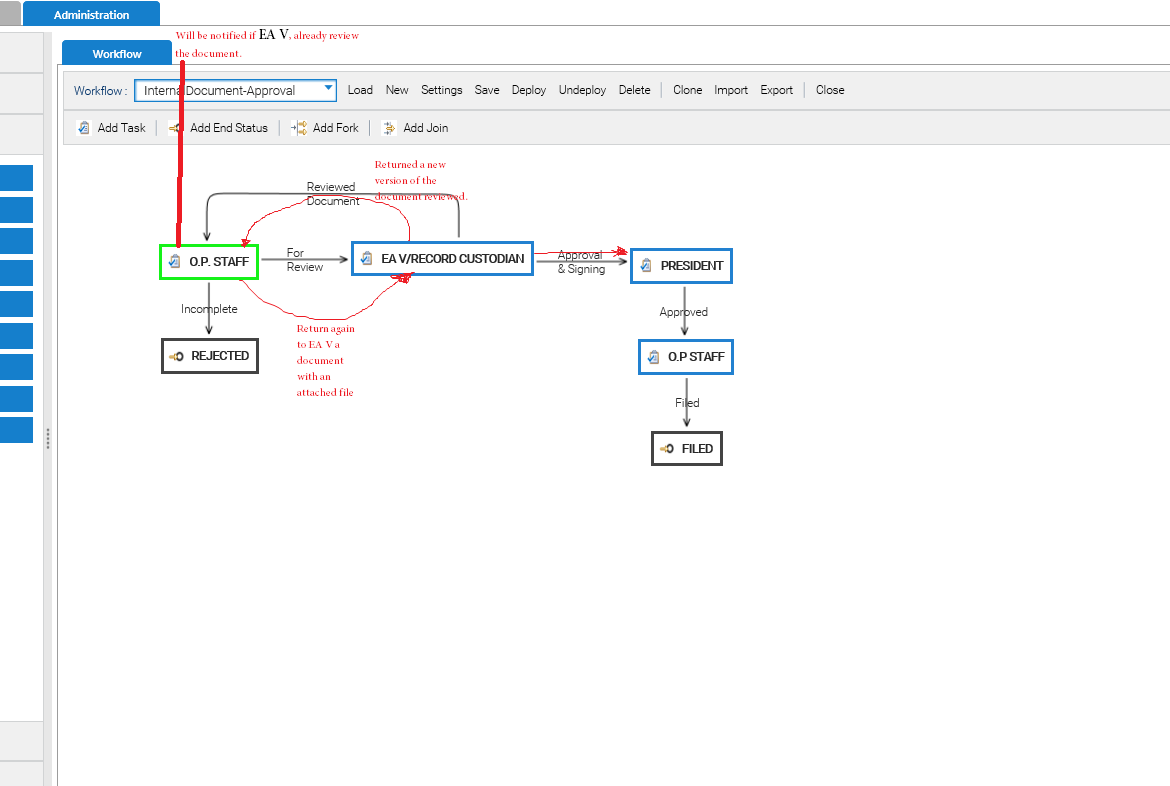Viewport: 1170px width, 786px height.
Task: Delete the workflow
Action: [x=634, y=90]
